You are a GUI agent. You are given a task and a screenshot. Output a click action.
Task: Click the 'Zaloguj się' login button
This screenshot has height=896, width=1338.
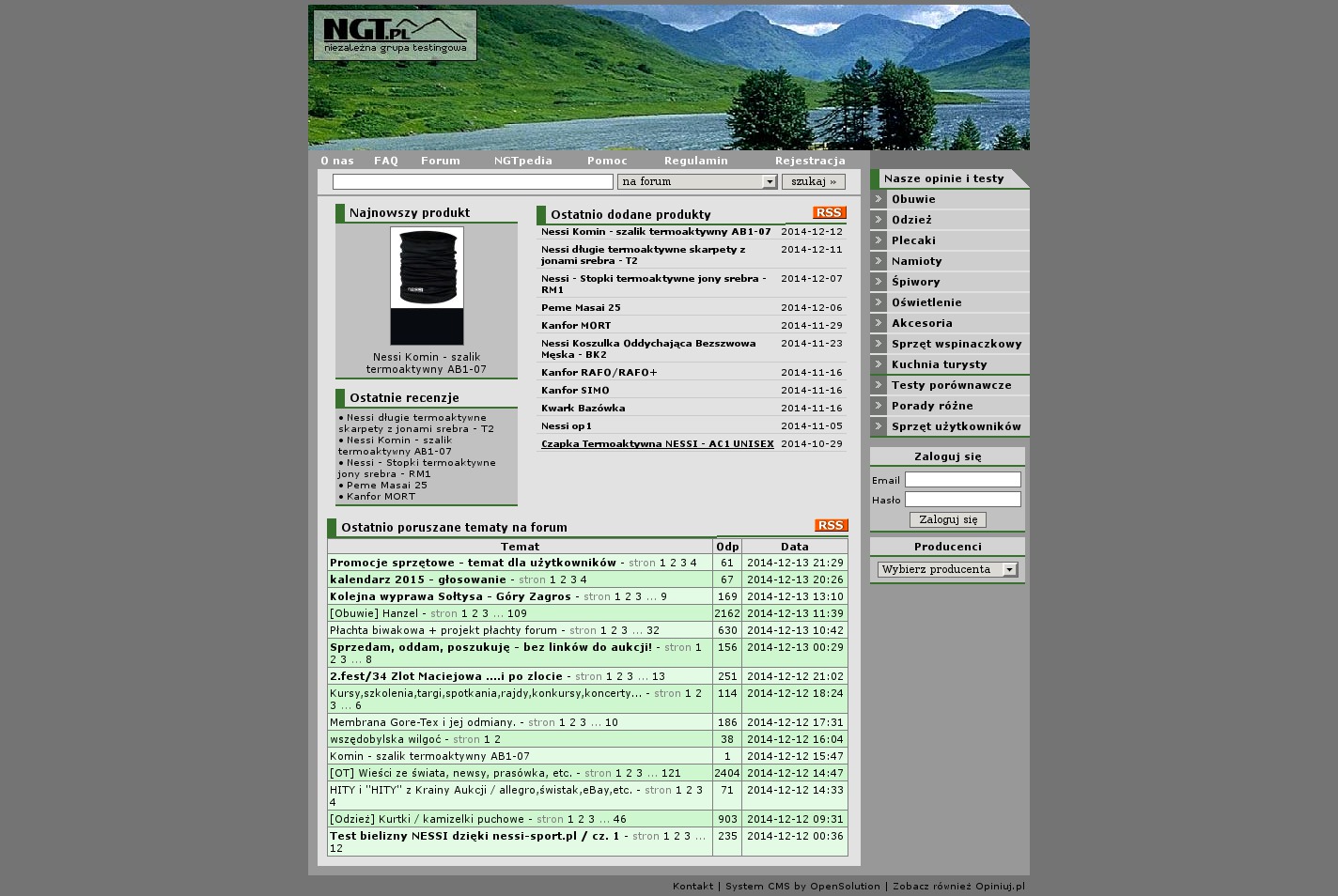click(x=947, y=520)
